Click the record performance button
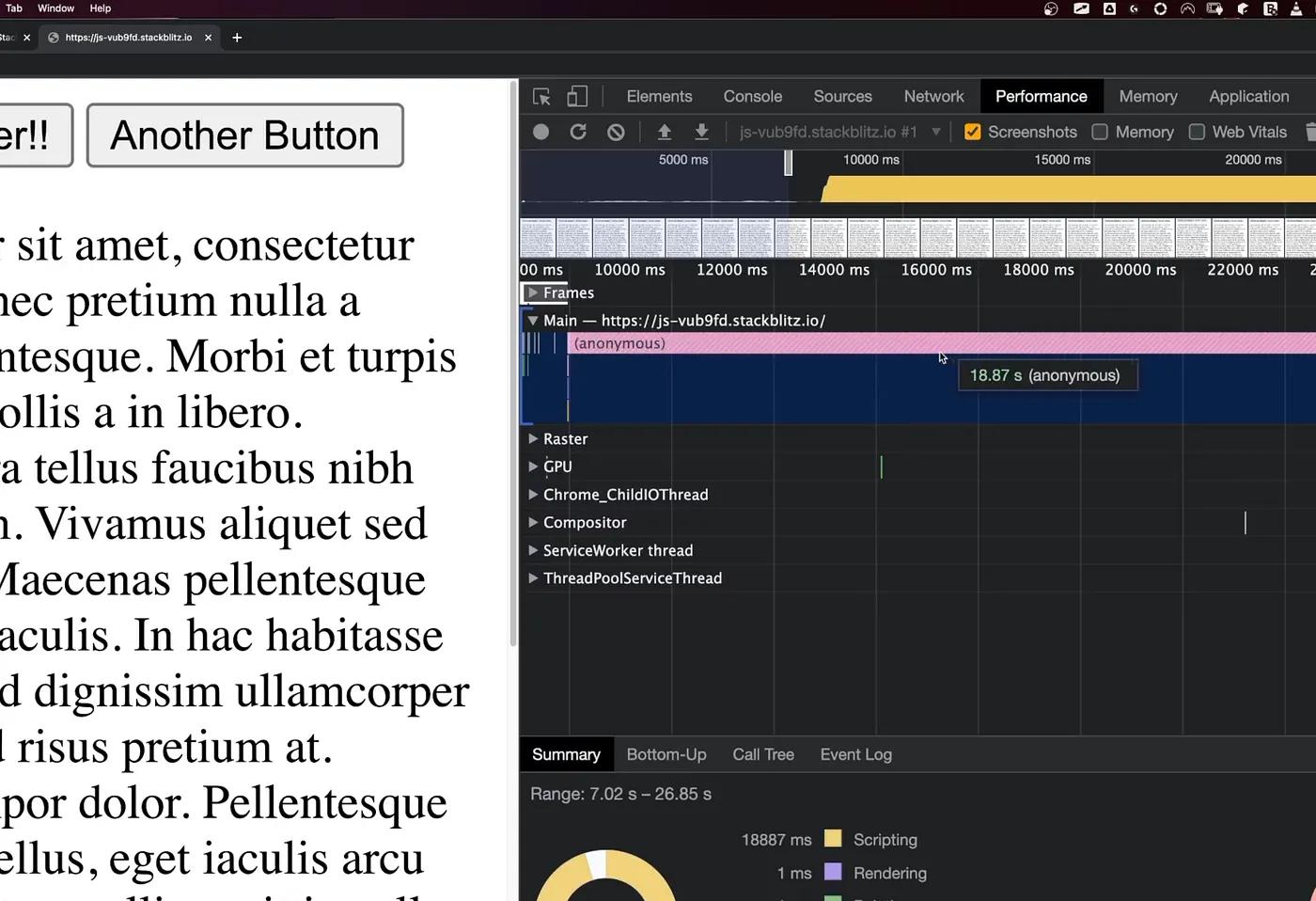1316x901 pixels. (x=540, y=132)
